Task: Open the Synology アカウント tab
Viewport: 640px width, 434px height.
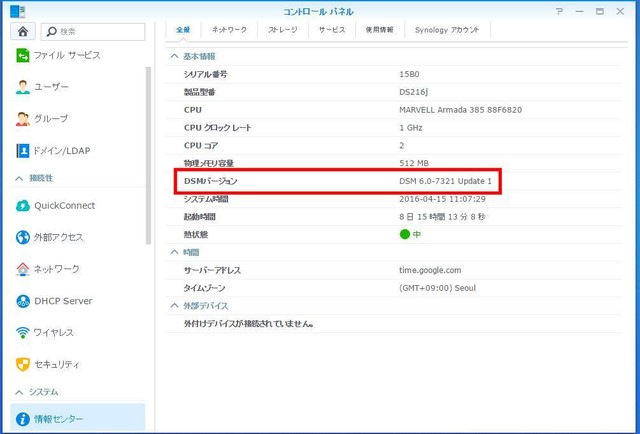Action: [x=447, y=30]
